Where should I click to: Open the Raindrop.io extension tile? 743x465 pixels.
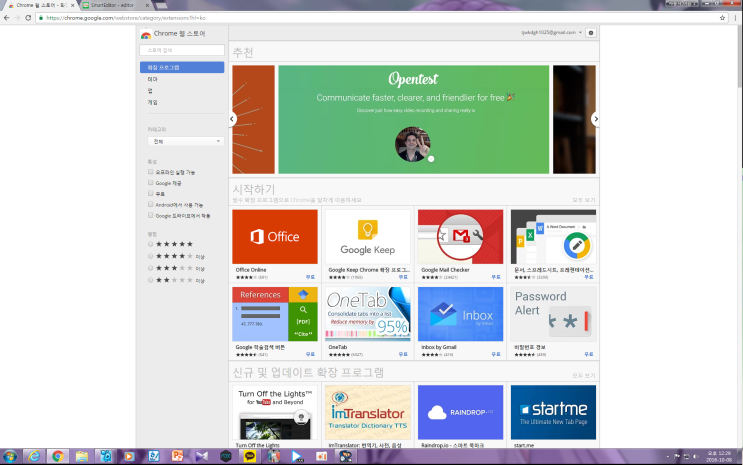461,416
